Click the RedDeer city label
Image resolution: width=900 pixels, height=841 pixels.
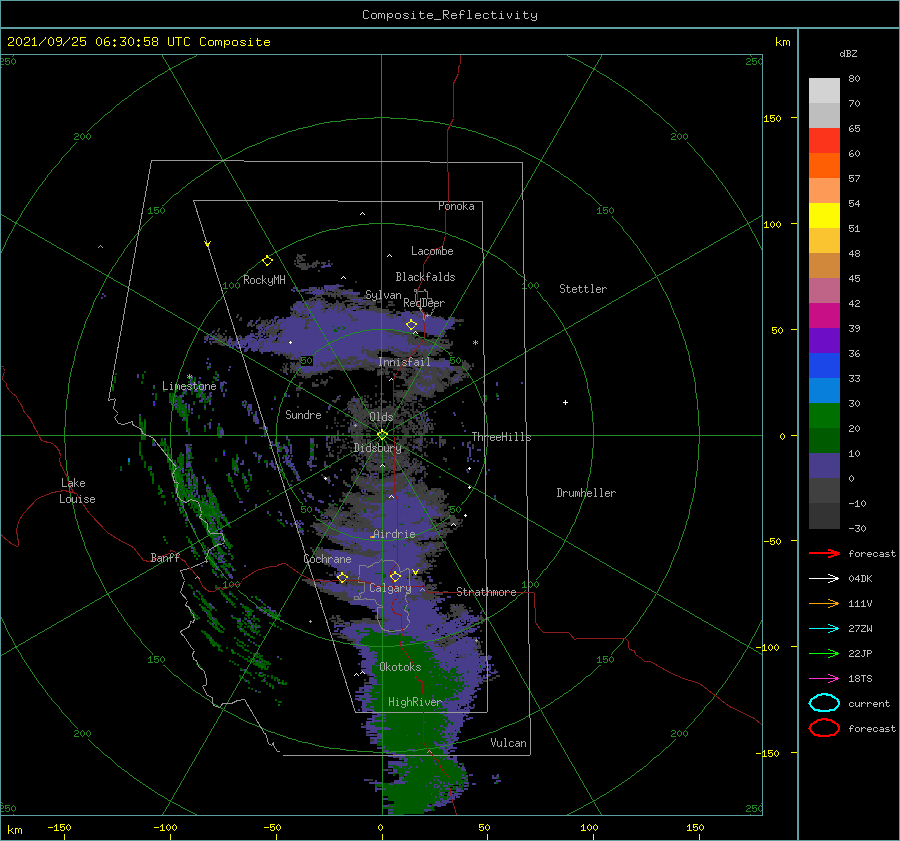pos(424,303)
